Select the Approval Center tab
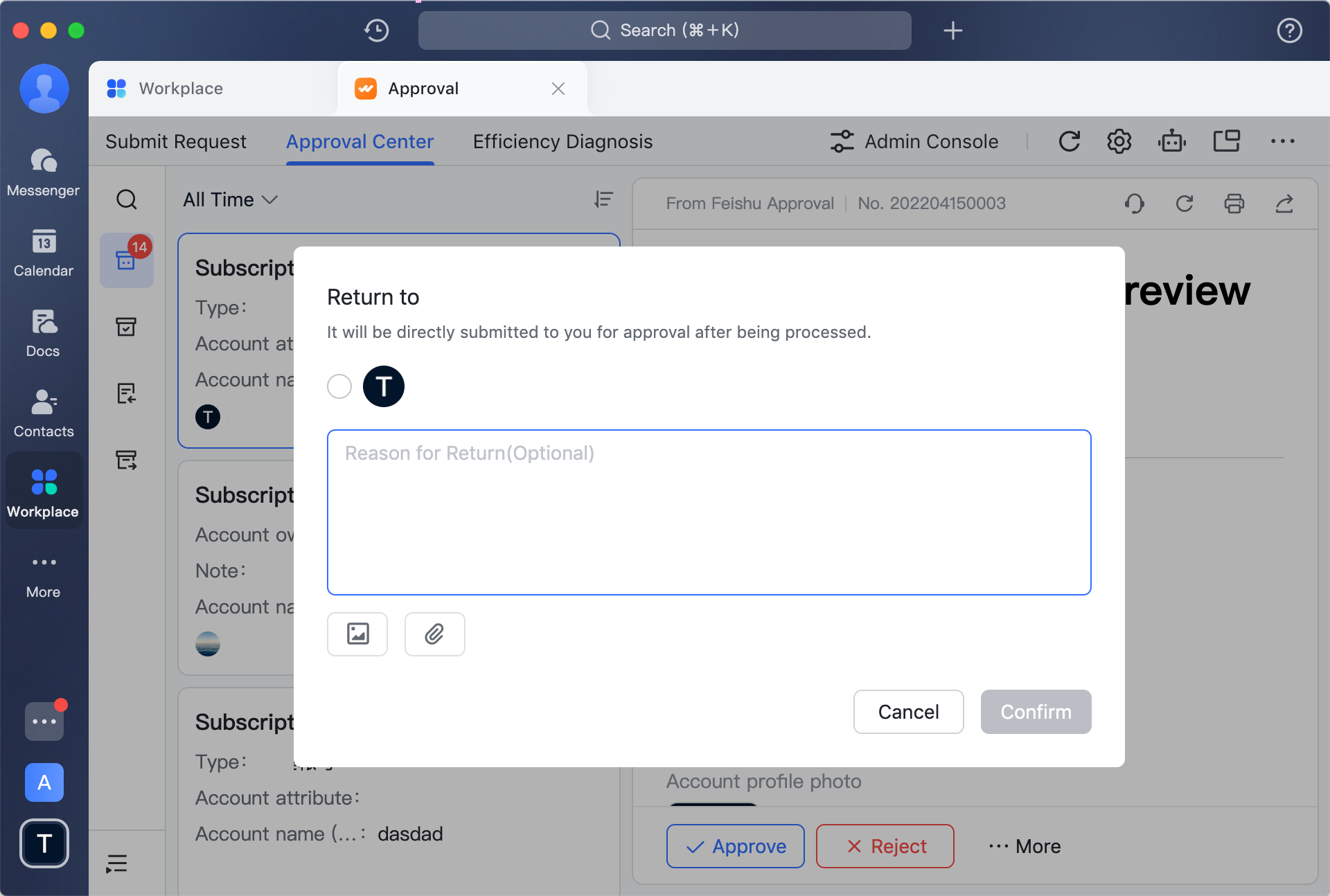This screenshot has height=896, width=1330. click(360, 141)
